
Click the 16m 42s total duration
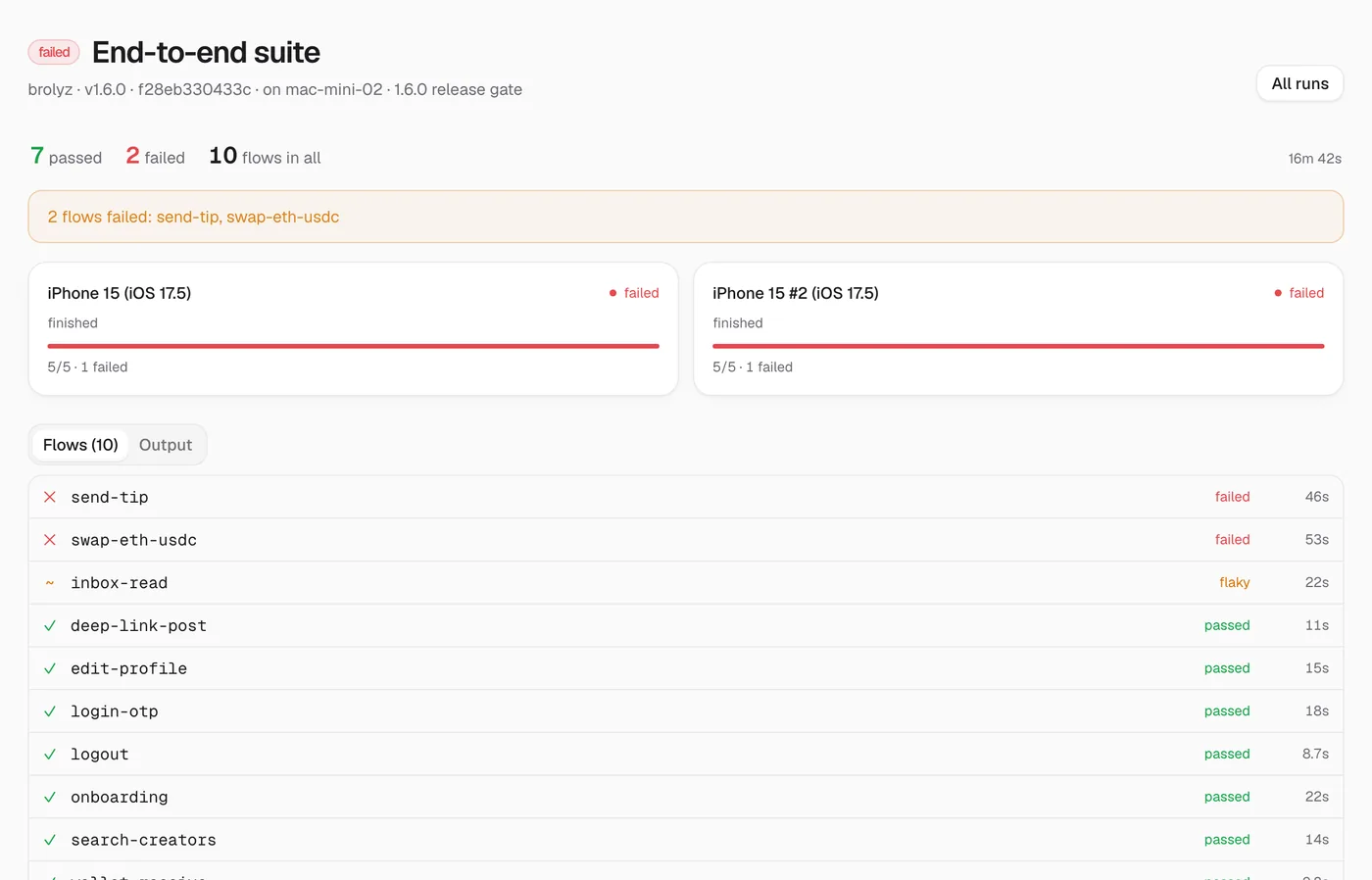[1315, 159]
